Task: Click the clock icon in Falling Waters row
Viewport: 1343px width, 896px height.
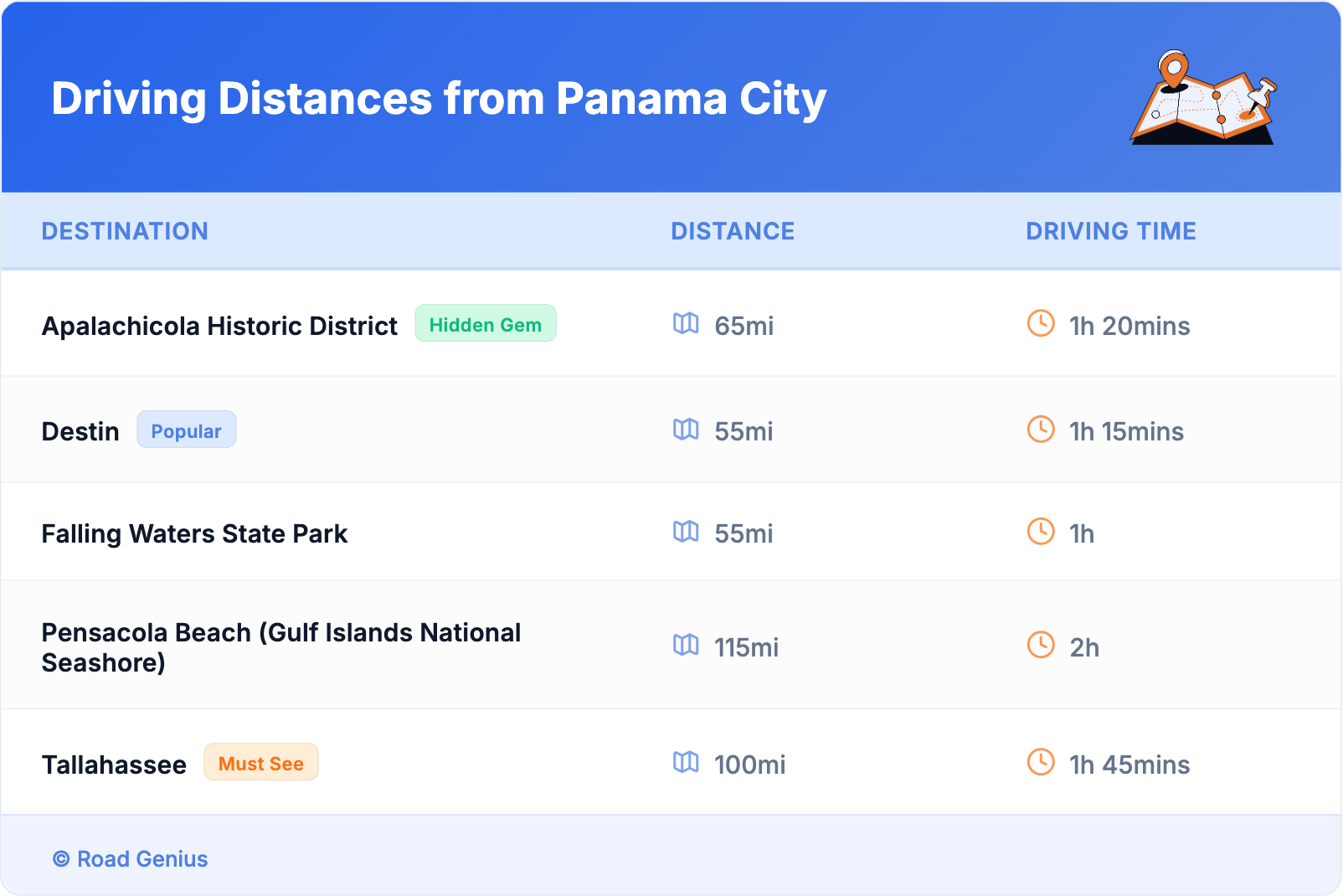Action: (1041, 532)
